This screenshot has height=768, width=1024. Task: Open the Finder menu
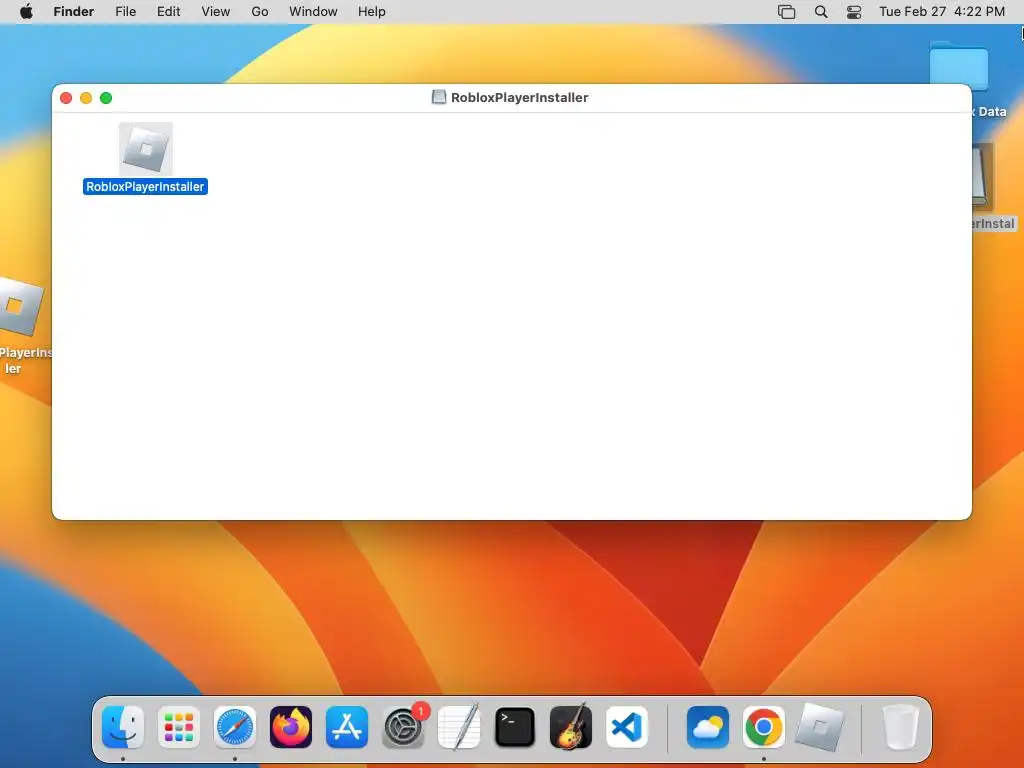click(x=74, y=12)
